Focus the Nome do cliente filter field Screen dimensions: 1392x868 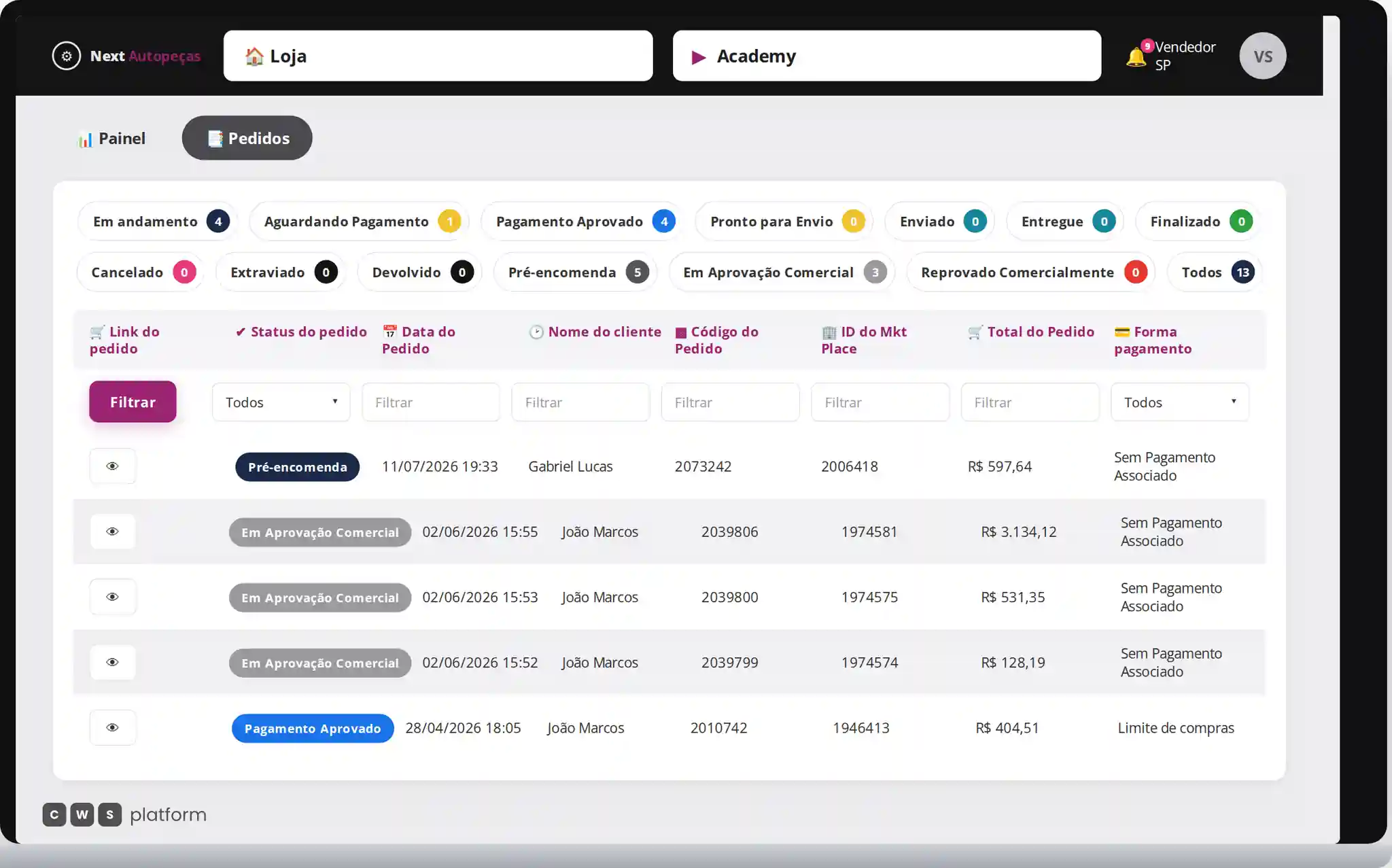tap(580, 402)
